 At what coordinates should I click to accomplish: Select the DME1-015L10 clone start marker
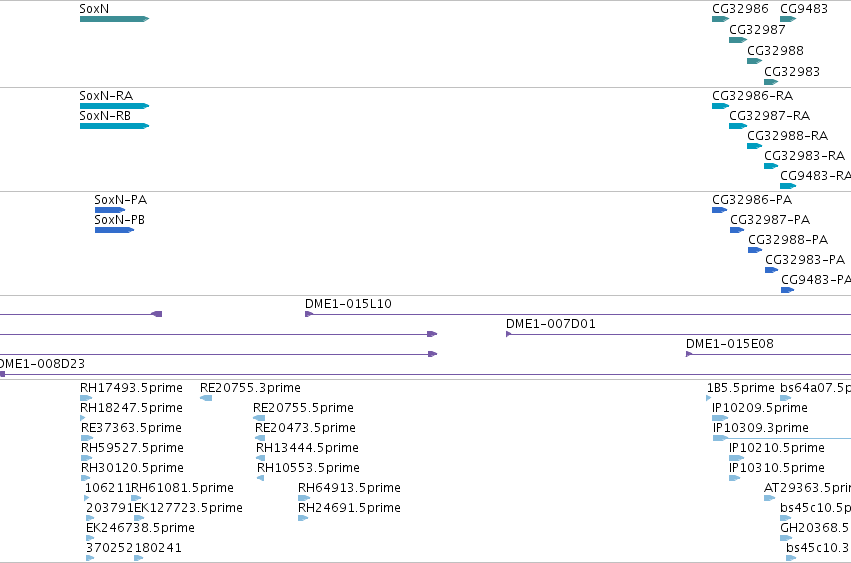pyautogui.click(x=309, y=314)
